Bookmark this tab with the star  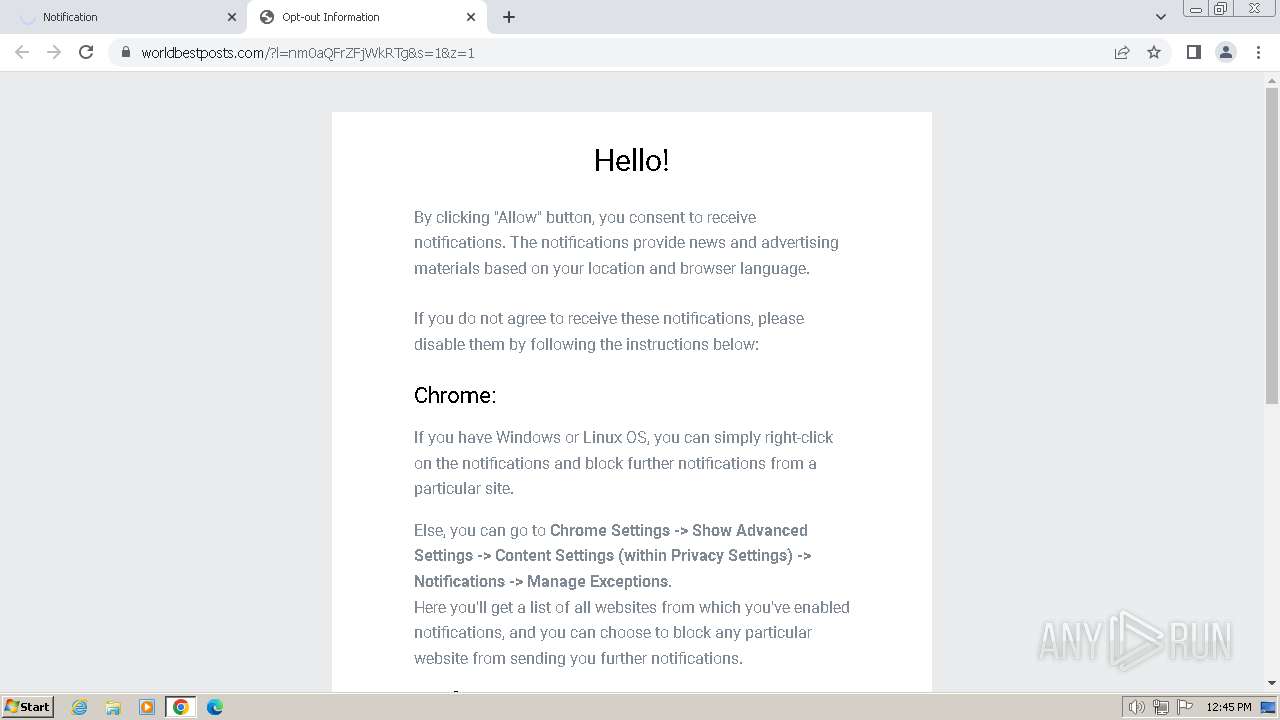click(1154, 52)
